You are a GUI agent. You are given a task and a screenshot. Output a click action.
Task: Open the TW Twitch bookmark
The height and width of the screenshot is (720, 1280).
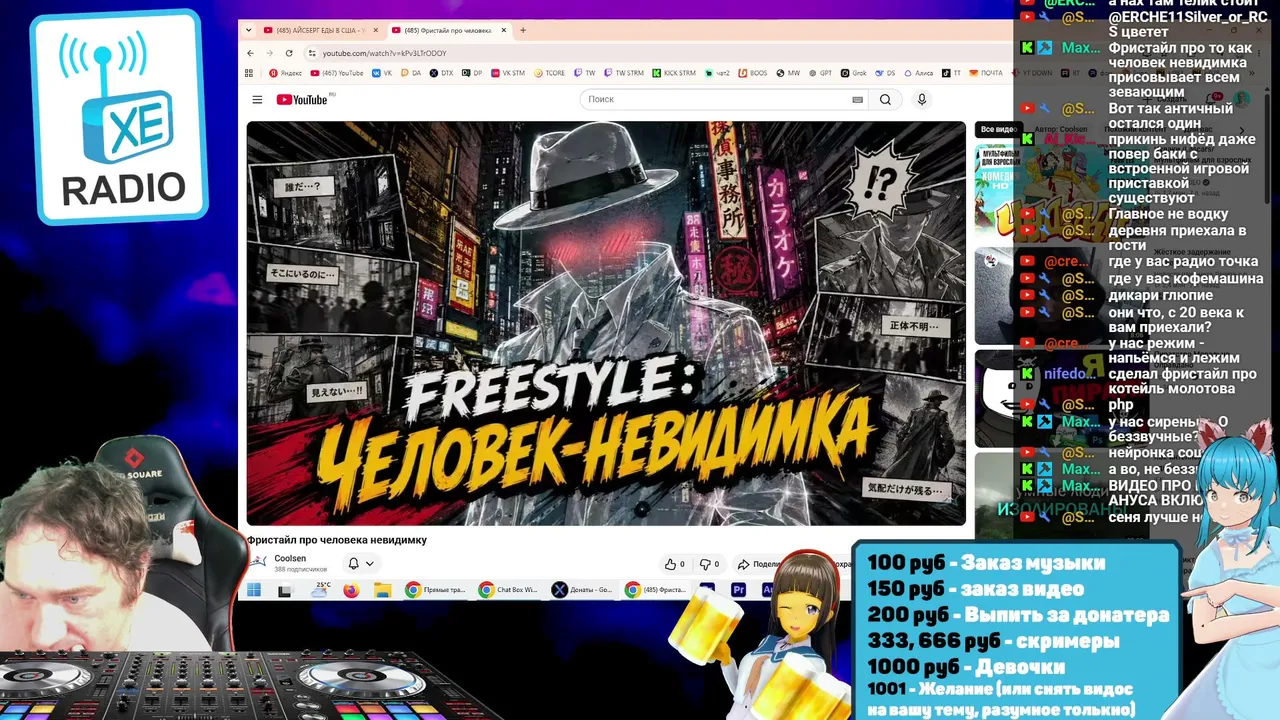[584, 73]
